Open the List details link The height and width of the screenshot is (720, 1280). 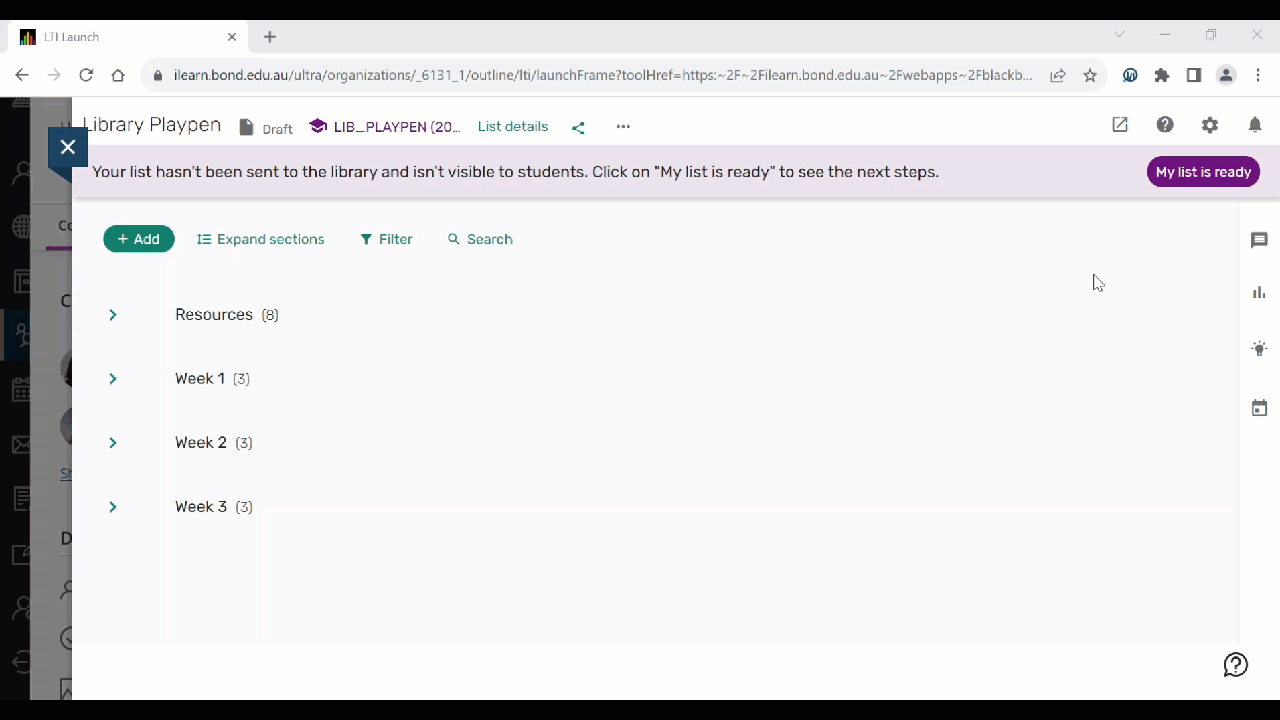513,127
